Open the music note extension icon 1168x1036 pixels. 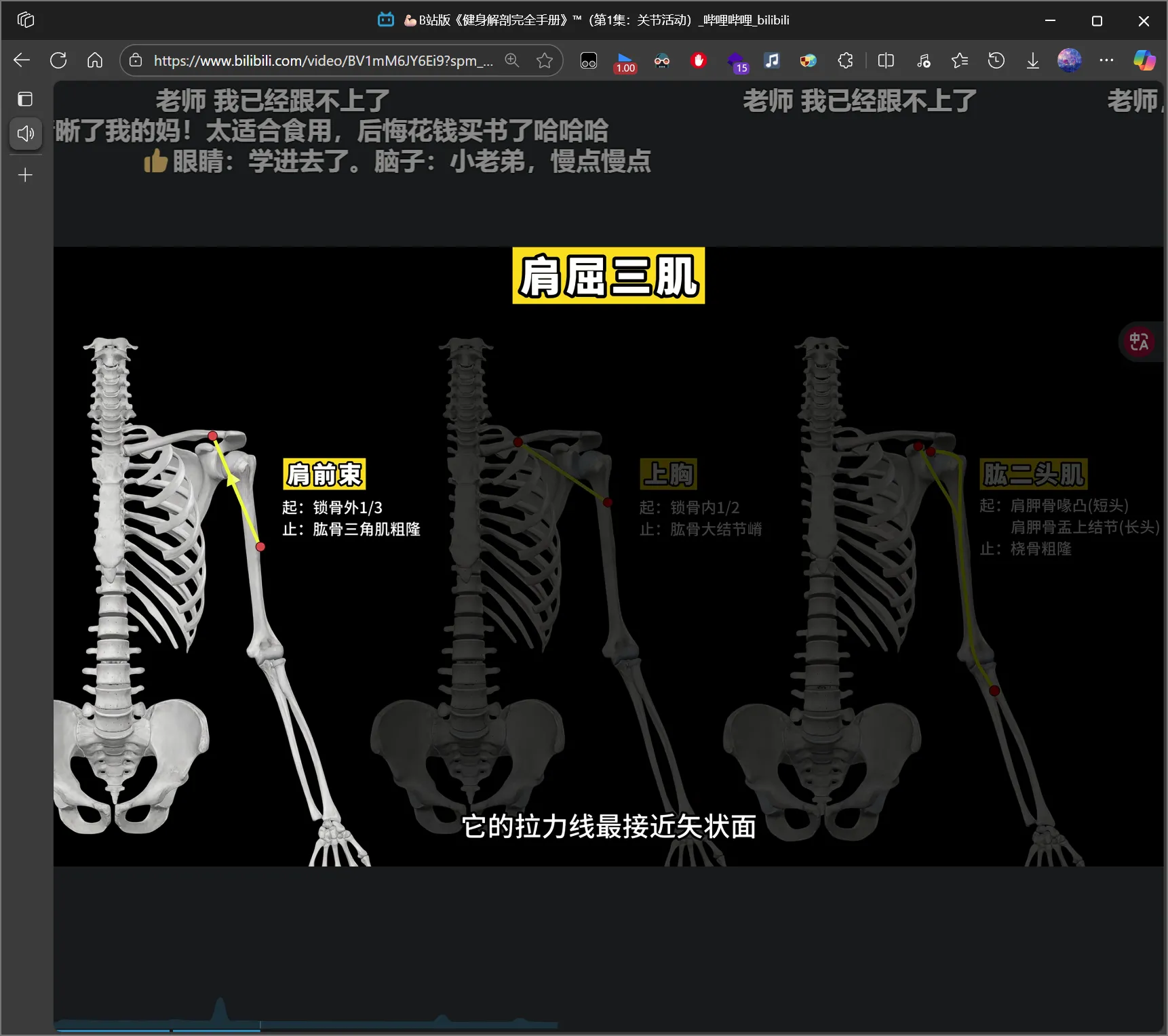772,60
